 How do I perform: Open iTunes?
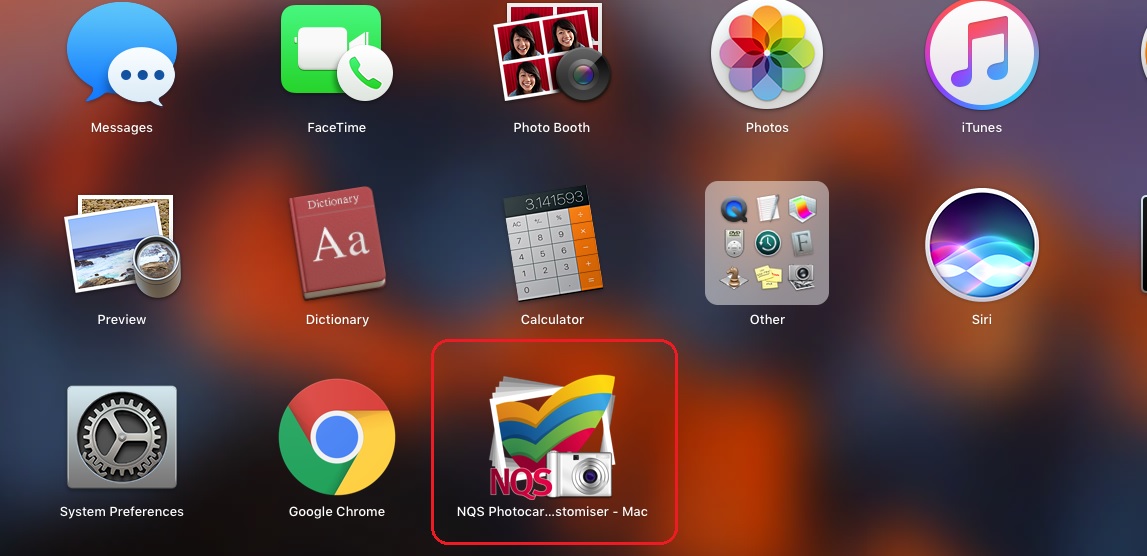pos(982,53)
